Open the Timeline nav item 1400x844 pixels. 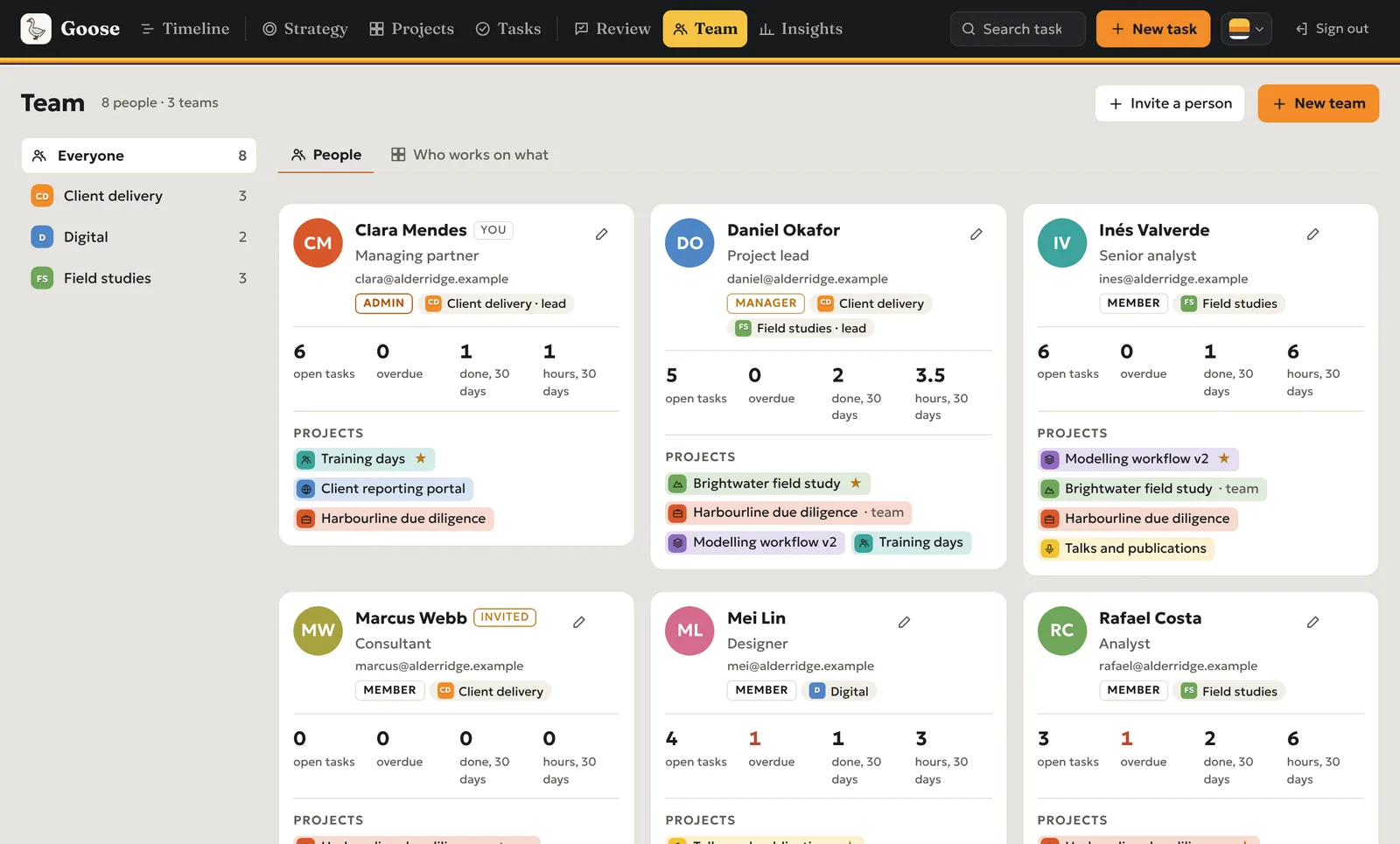click(185, 29)
